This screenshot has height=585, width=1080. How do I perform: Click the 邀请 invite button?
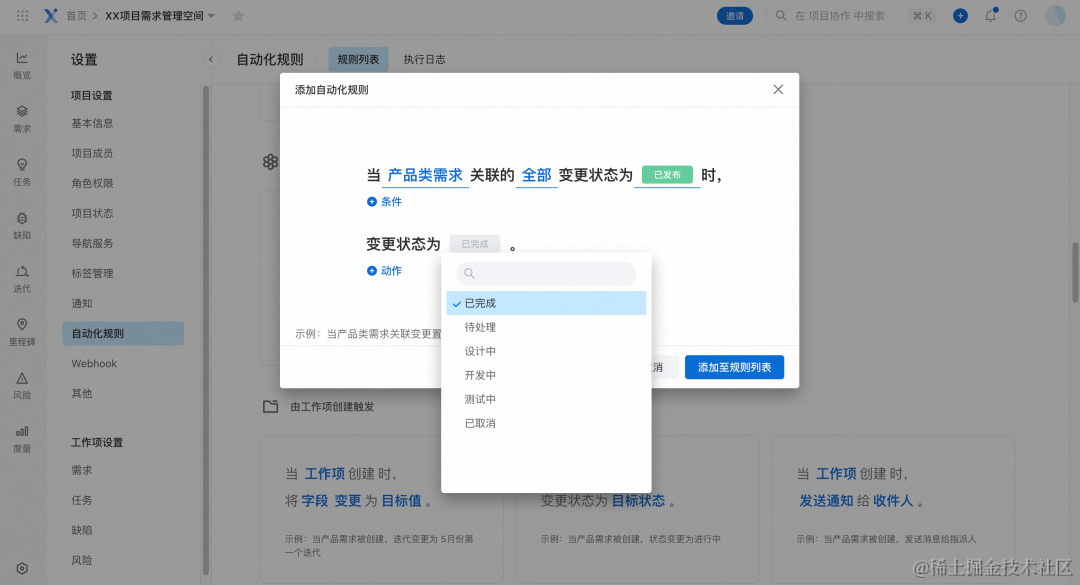(735, 15)
